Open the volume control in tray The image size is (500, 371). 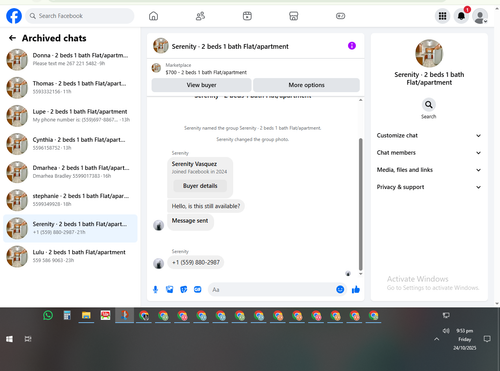446,331
